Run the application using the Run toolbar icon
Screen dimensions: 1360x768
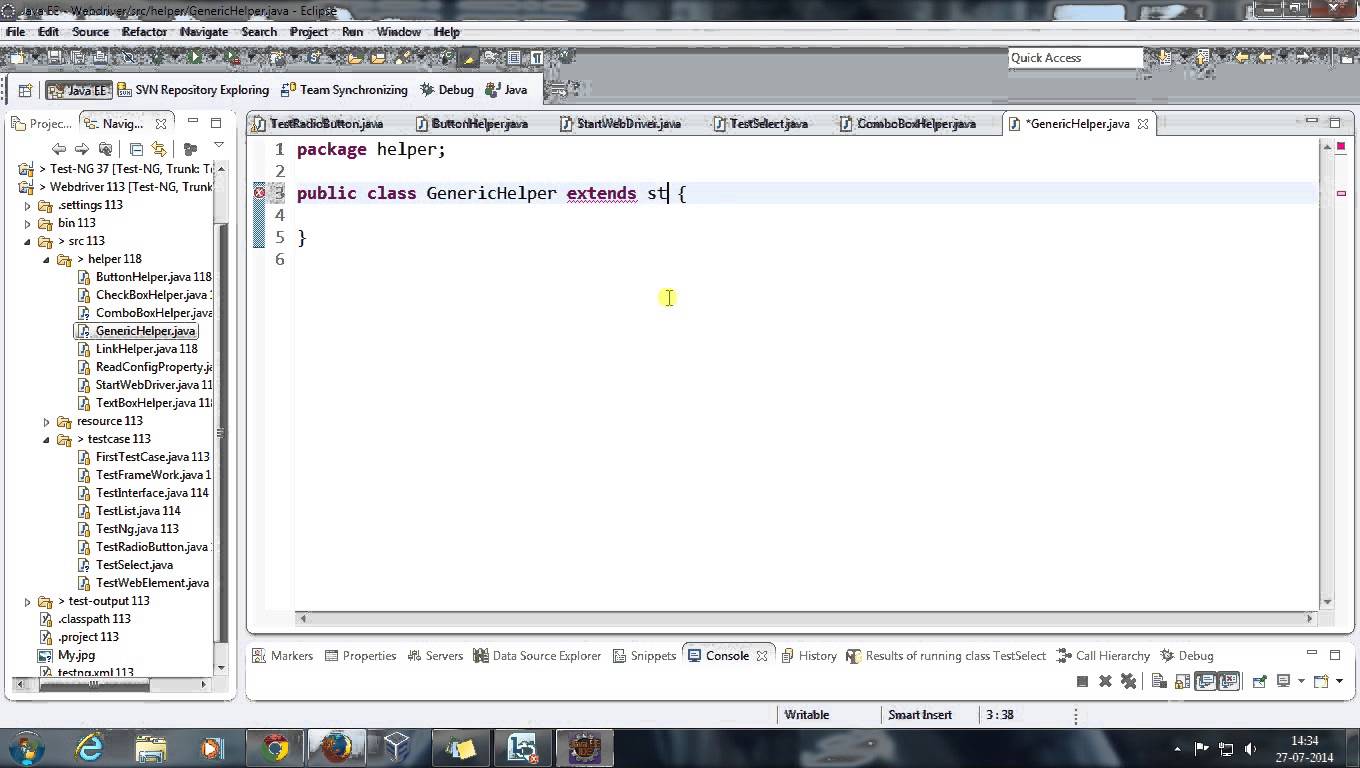pyautogui.click(x=195, y=58)
